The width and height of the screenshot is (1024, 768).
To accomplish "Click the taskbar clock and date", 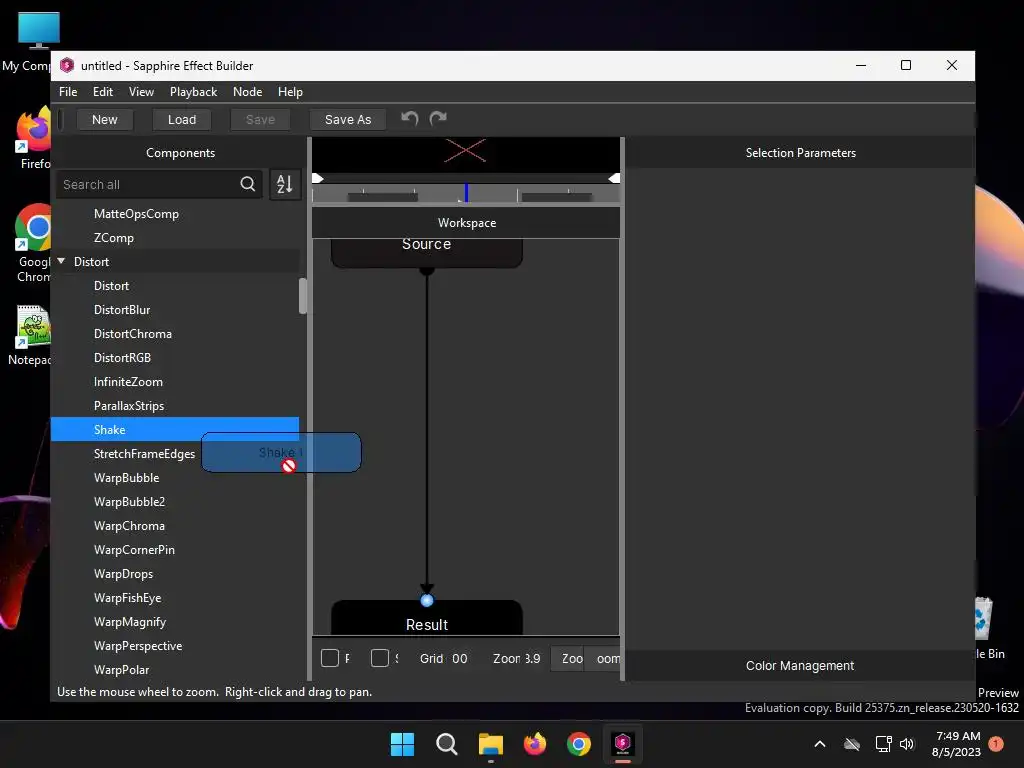I will [x=957, y=744].
